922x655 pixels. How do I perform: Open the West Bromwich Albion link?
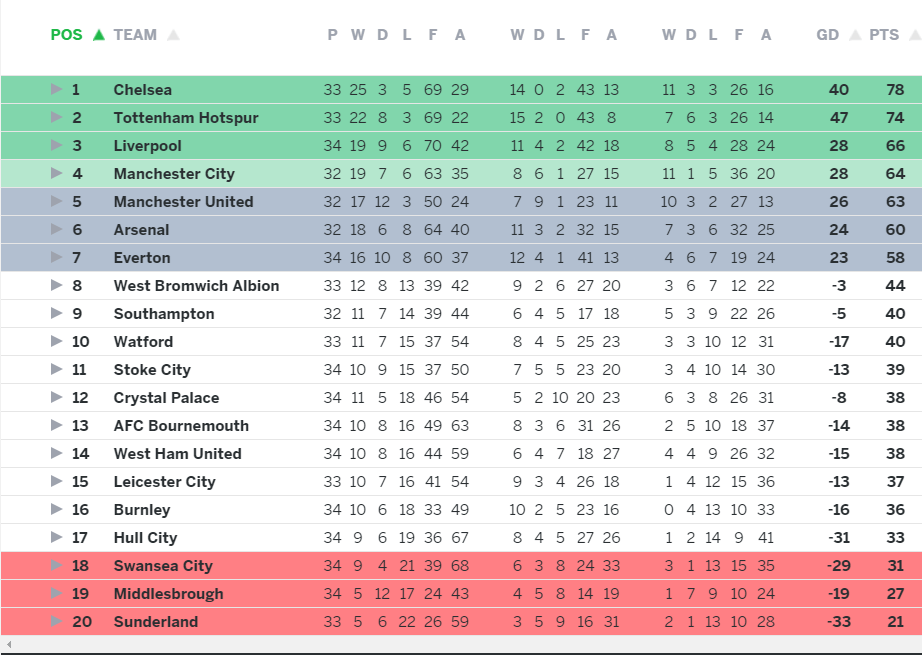click(196, 286)
